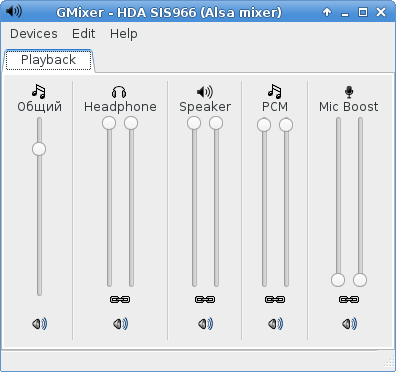This screenshot has width=396, height=372.
Task: Mute the Mic Boost channel
Action: coord(349,324)
